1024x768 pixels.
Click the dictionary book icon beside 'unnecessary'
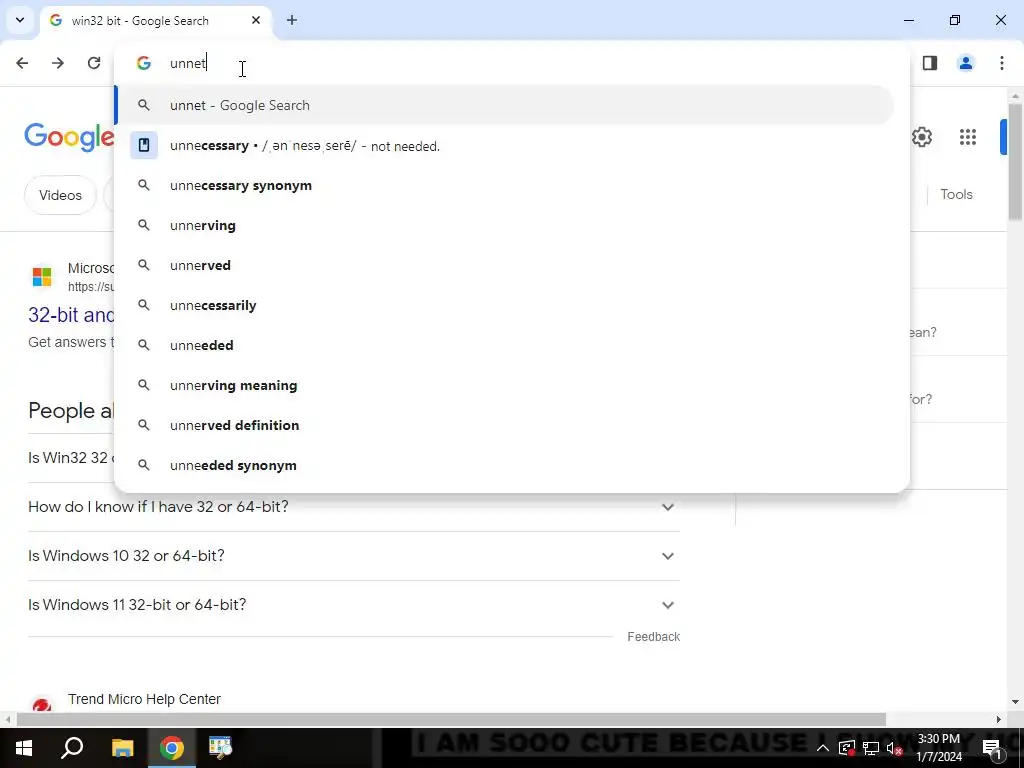(144, 145)
